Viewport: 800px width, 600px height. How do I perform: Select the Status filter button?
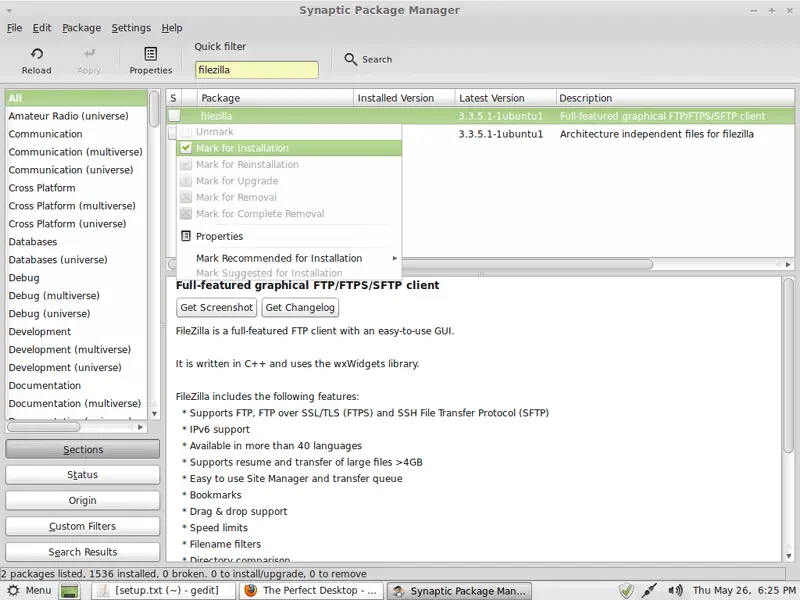(83, 474)
